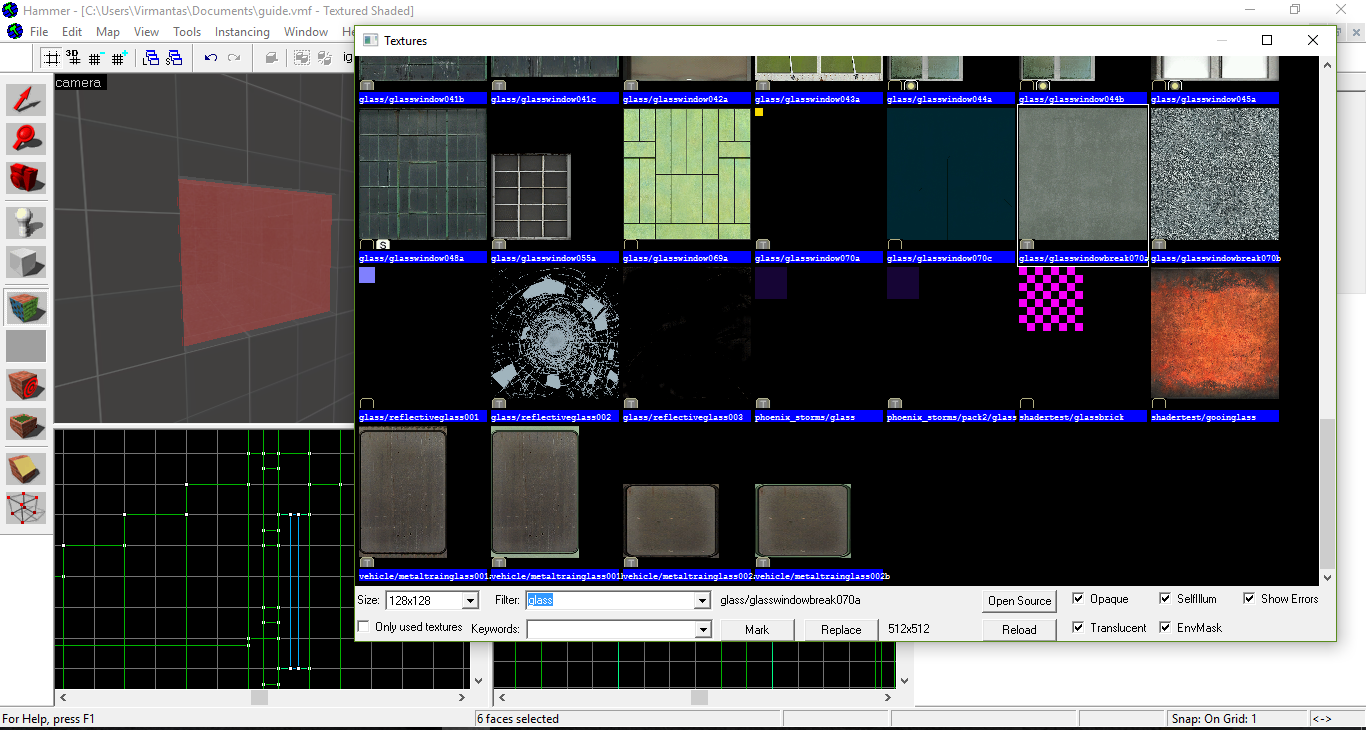Activate the Magnify tool
1366x730 pixels.
[26, 138]
